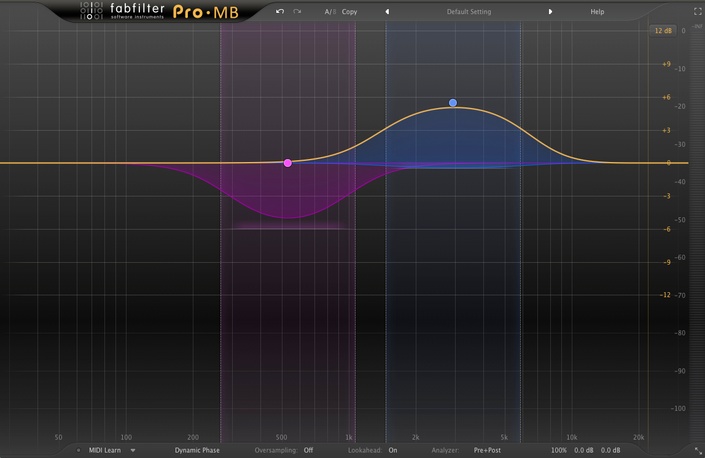Screen dimensions: 705x458
Task: Go to previous preset arrow
Action: [x=387, y=12]
